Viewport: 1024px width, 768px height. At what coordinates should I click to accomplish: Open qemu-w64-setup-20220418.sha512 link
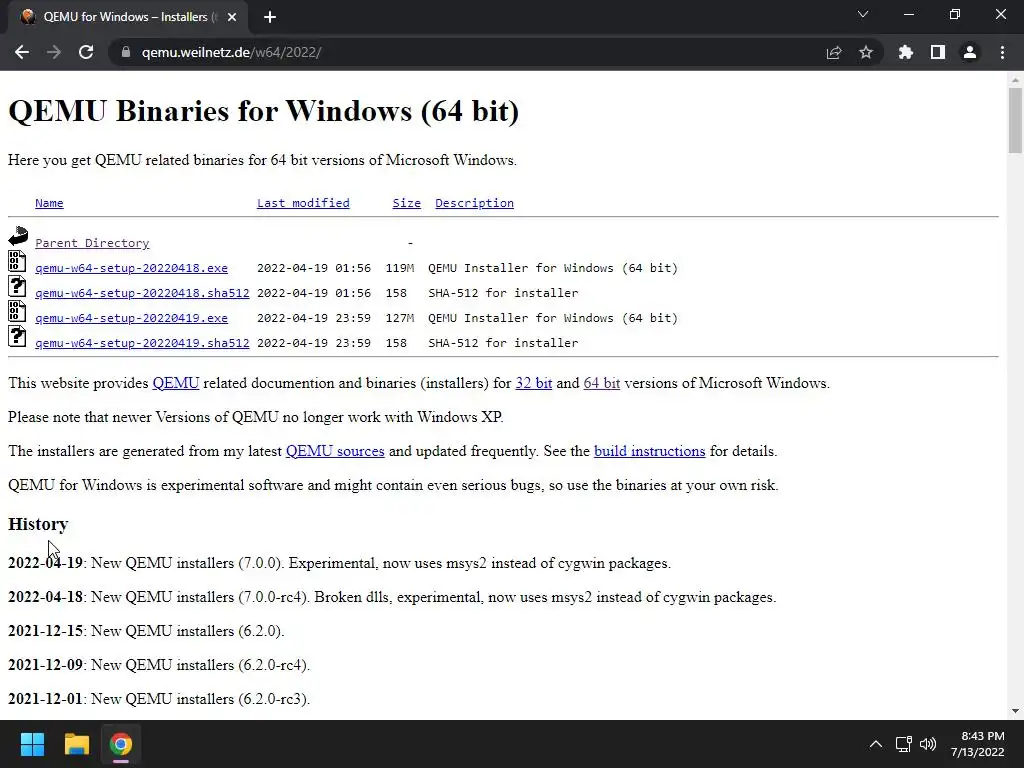[142, 293]
